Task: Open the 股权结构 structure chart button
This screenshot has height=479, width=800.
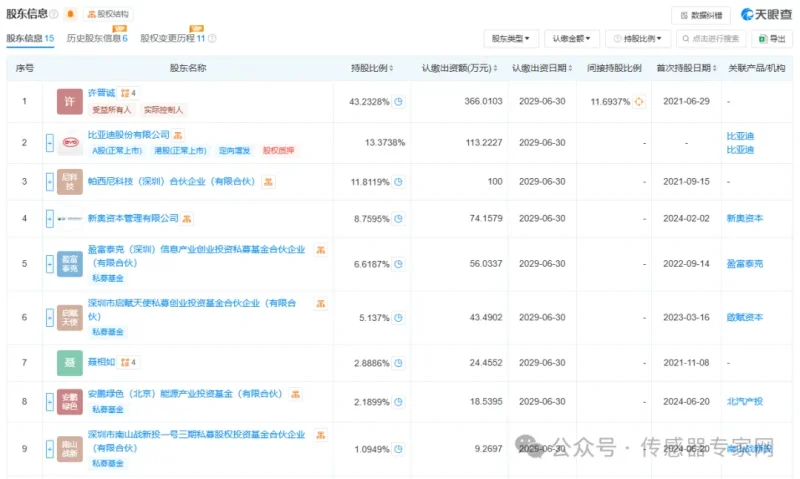Action: 108,14
